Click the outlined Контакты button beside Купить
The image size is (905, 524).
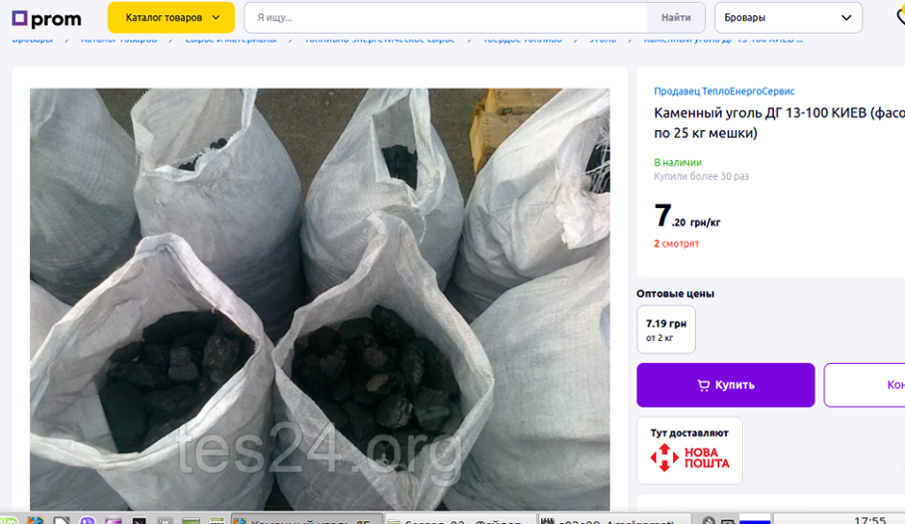tap(865, 385)
